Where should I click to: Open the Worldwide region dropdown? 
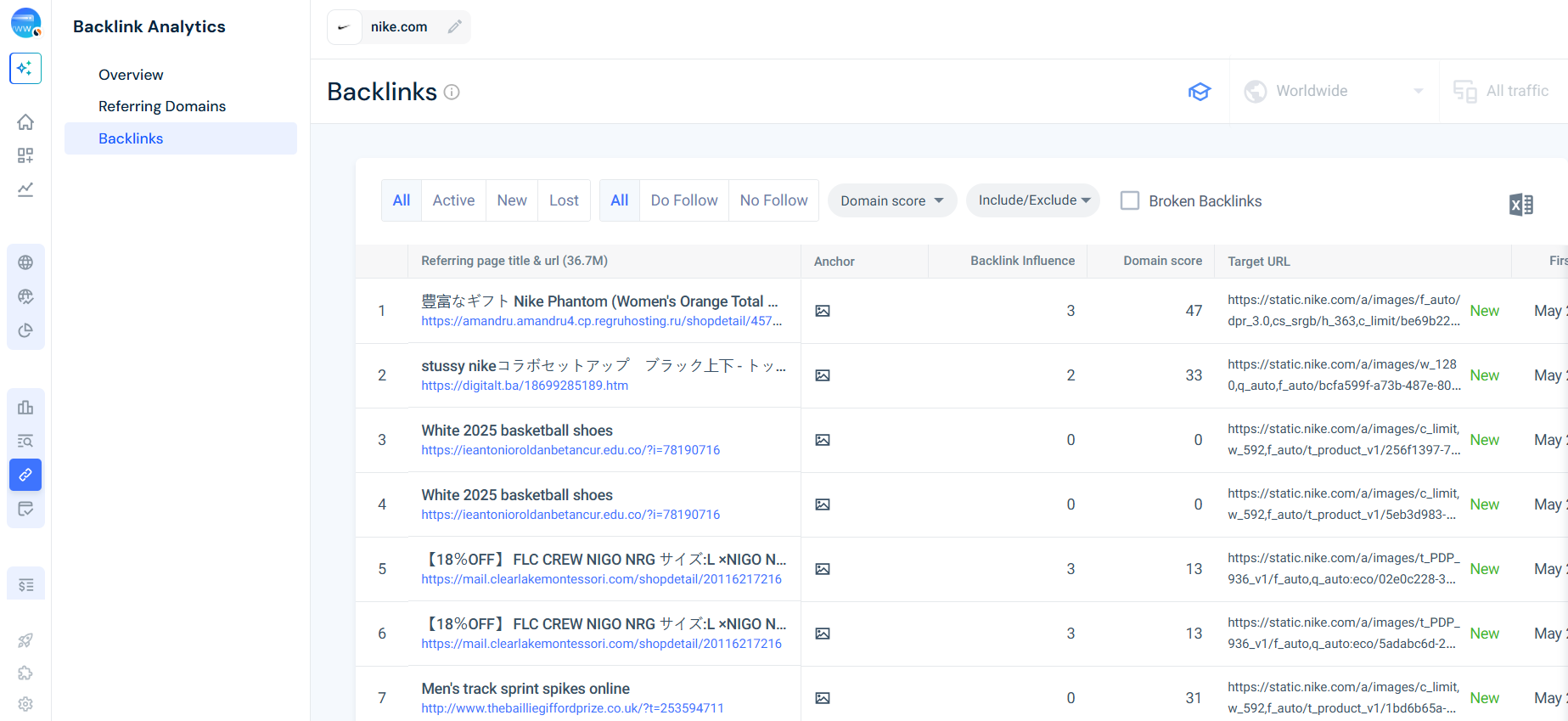[1334, 91]
